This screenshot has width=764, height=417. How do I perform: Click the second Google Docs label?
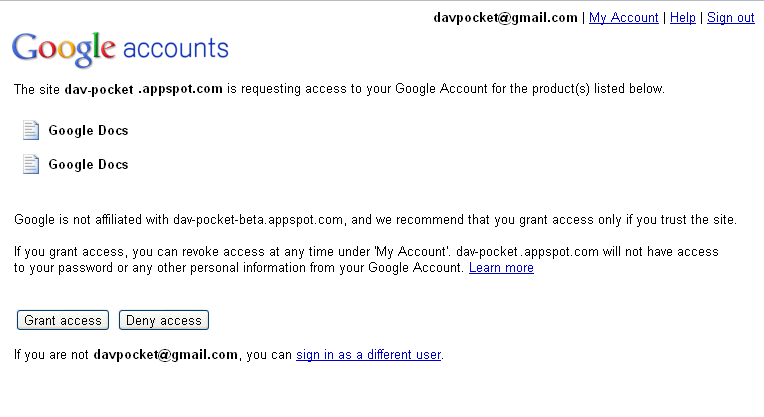[88, 164]
